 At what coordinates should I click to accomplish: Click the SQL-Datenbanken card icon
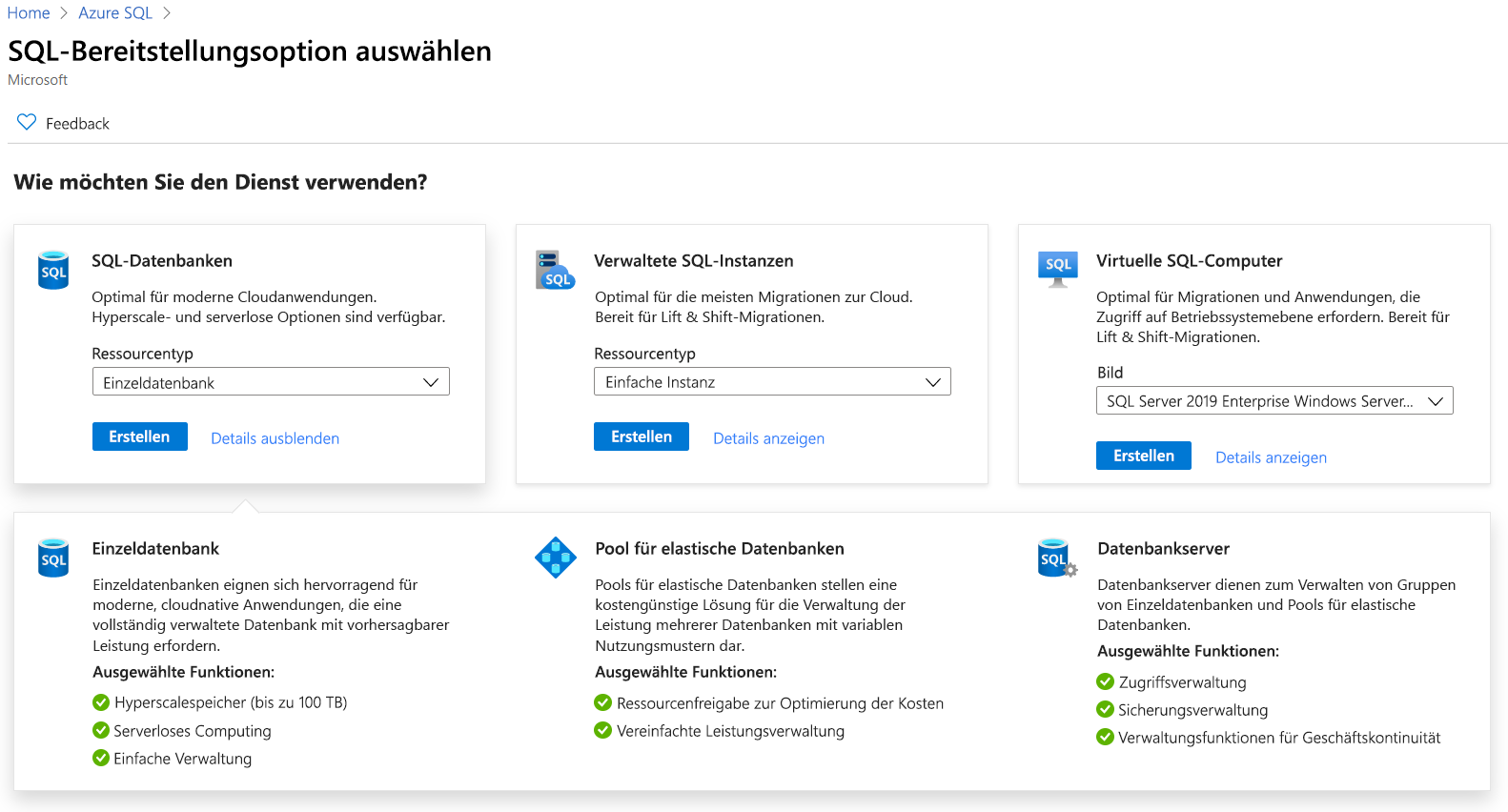[53, 270]
